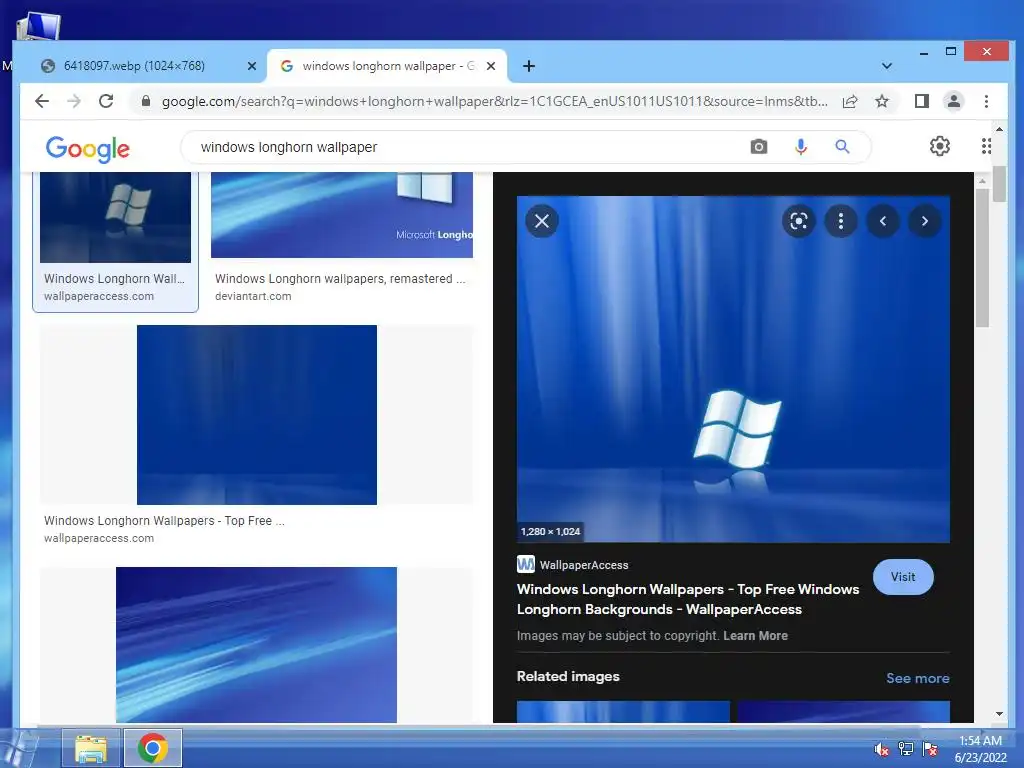The image size is (1024, 768).
Task: Open the Chrome three-dot menu
Action: [986, 101]
